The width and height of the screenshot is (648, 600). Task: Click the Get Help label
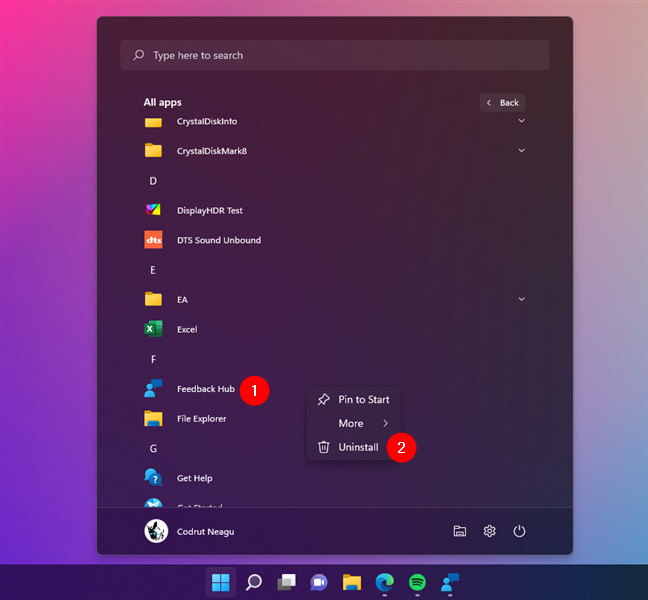195,478
